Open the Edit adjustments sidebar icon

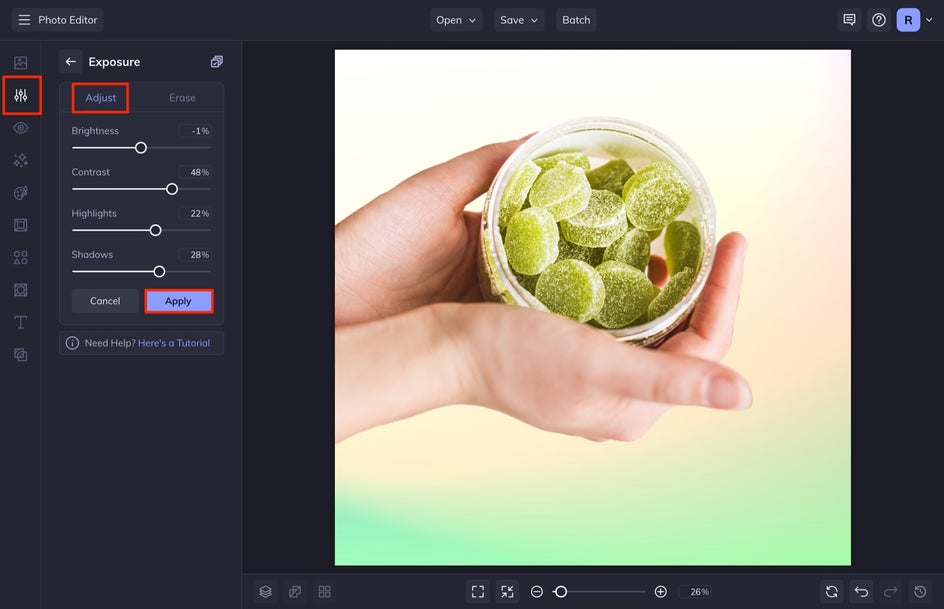(x=21, y=96)
